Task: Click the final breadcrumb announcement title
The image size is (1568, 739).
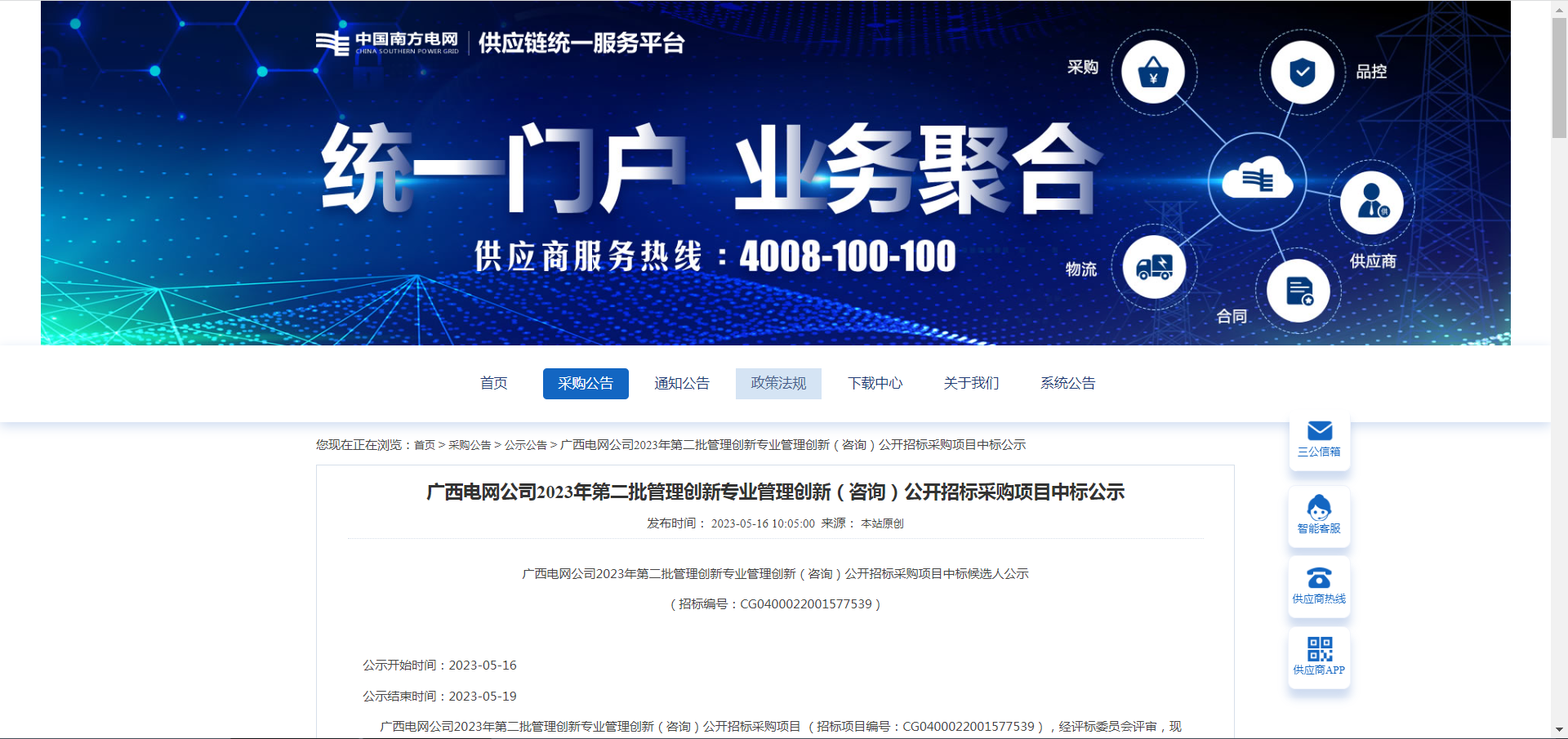Action: [793, 445]
